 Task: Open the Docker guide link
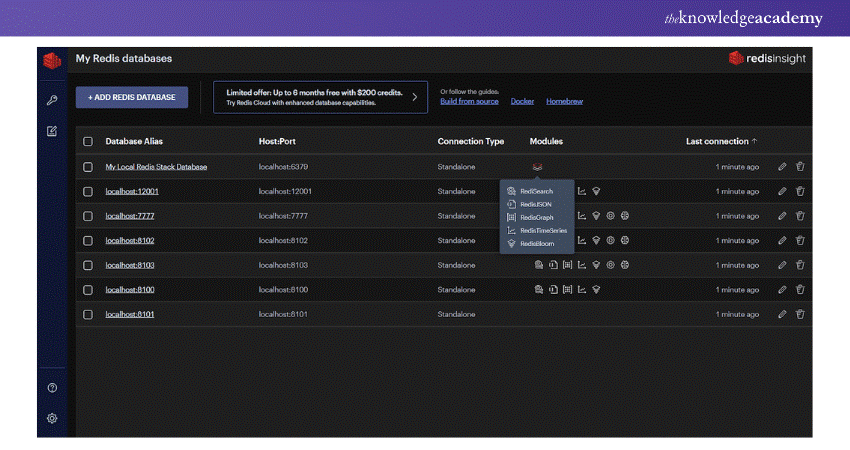click(x=522, y=101)
